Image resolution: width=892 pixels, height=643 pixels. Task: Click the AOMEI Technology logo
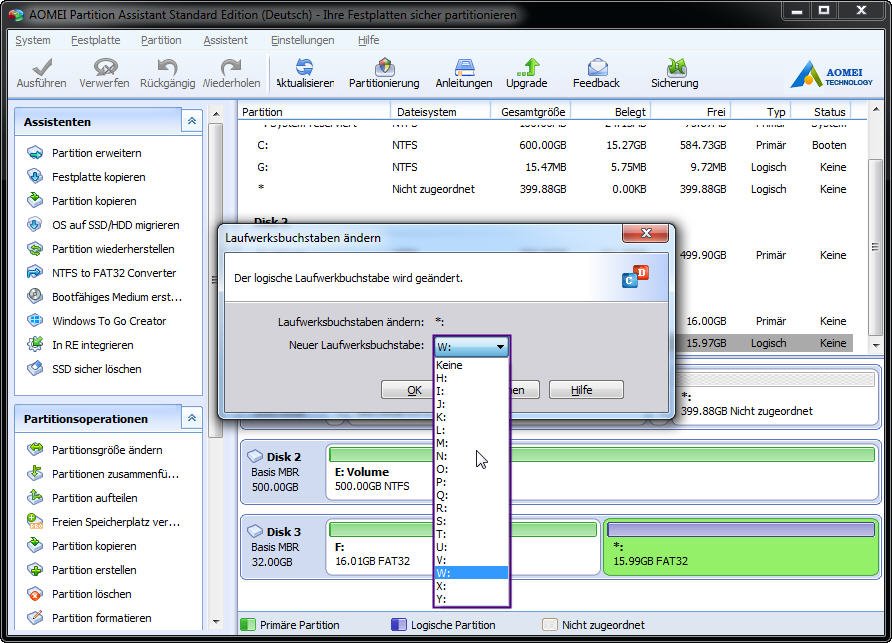point(832,75)
